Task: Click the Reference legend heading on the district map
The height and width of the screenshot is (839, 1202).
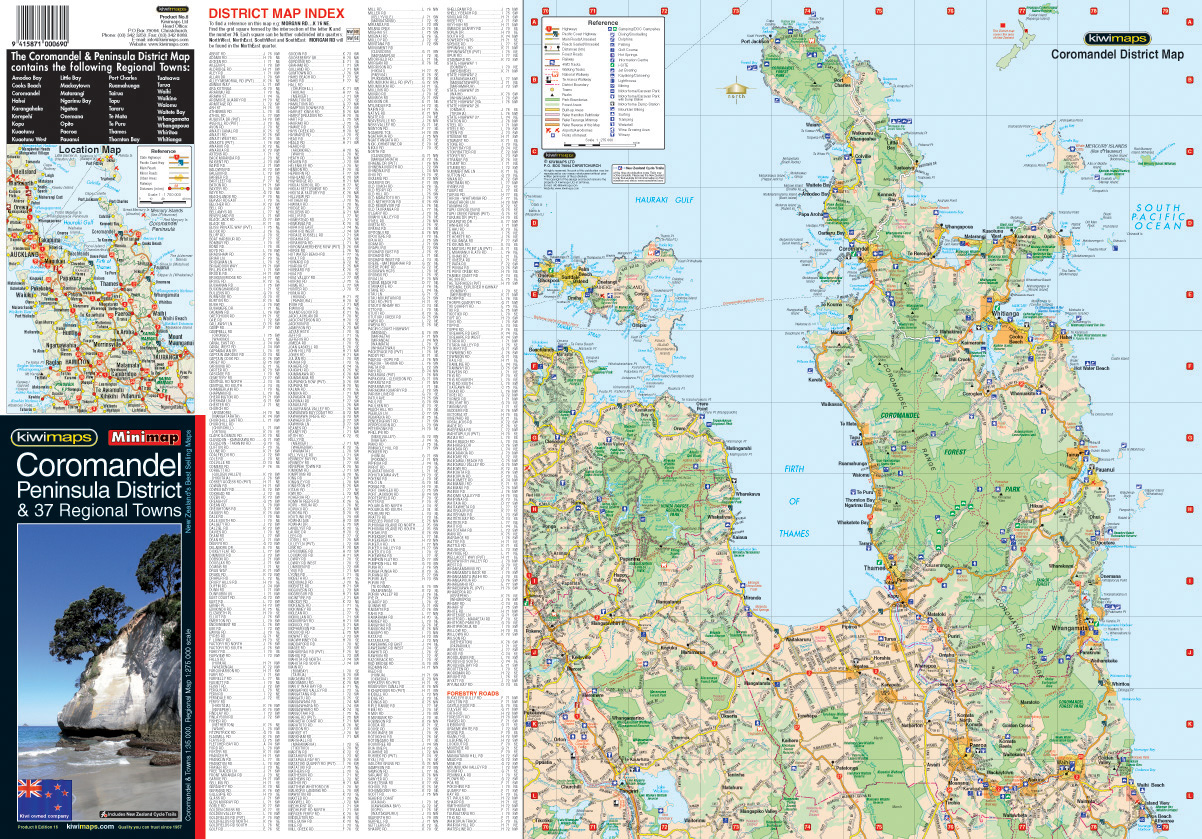Action: pos(603,22)
